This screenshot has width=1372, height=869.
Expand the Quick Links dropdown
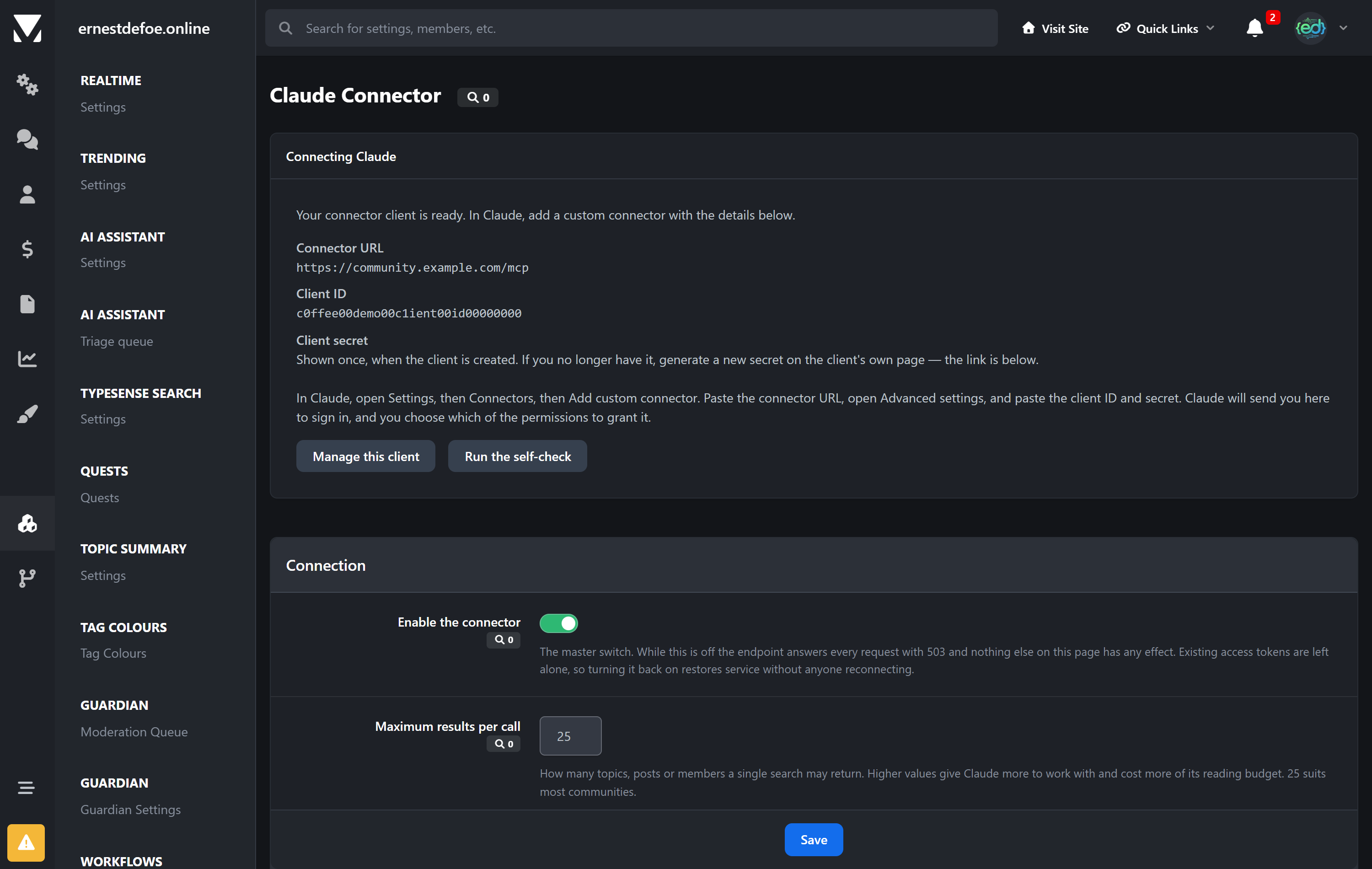pos(1165,28)
